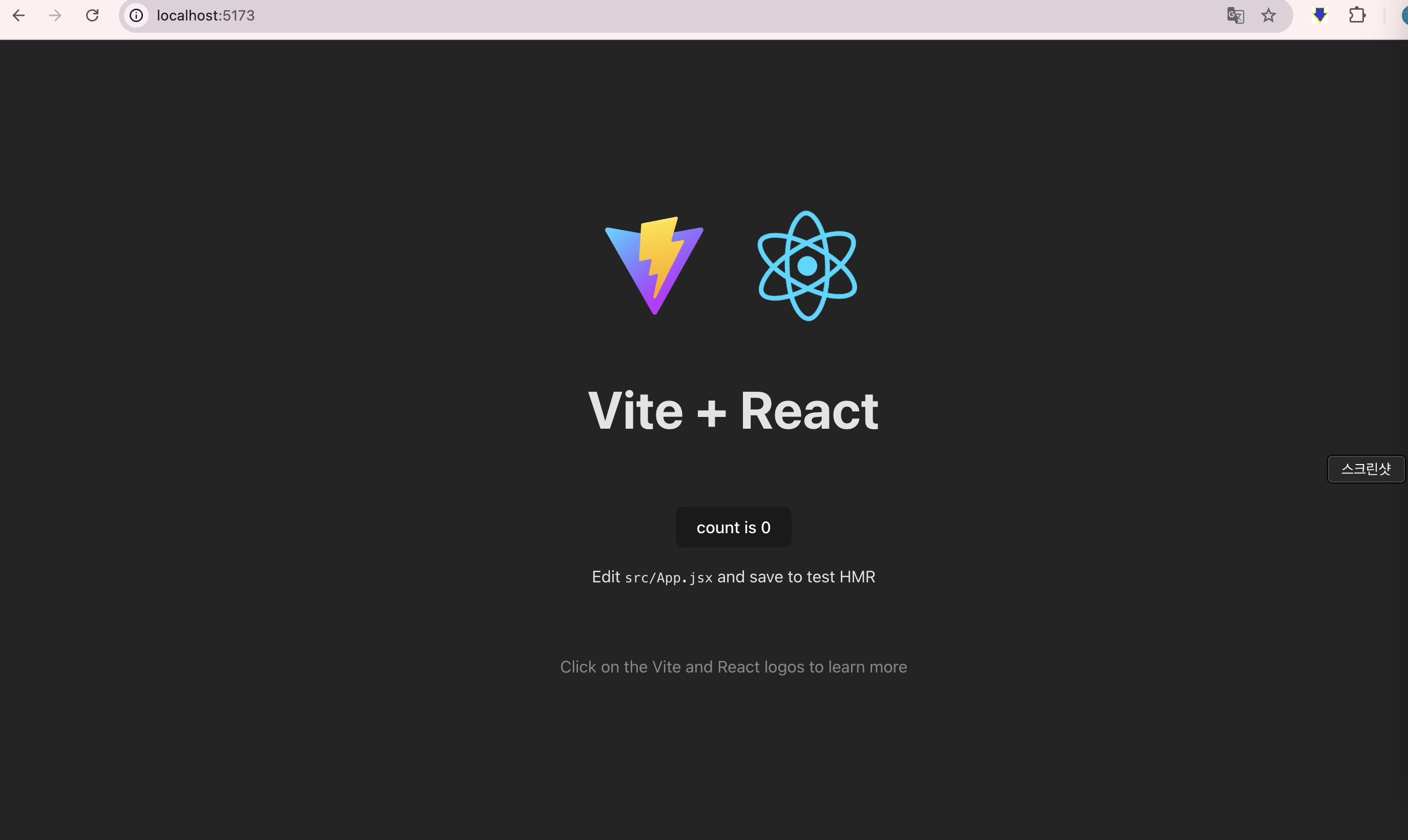Go back to the previous page
Viewport: 1408px width, 840px height.
coord(18,15)
